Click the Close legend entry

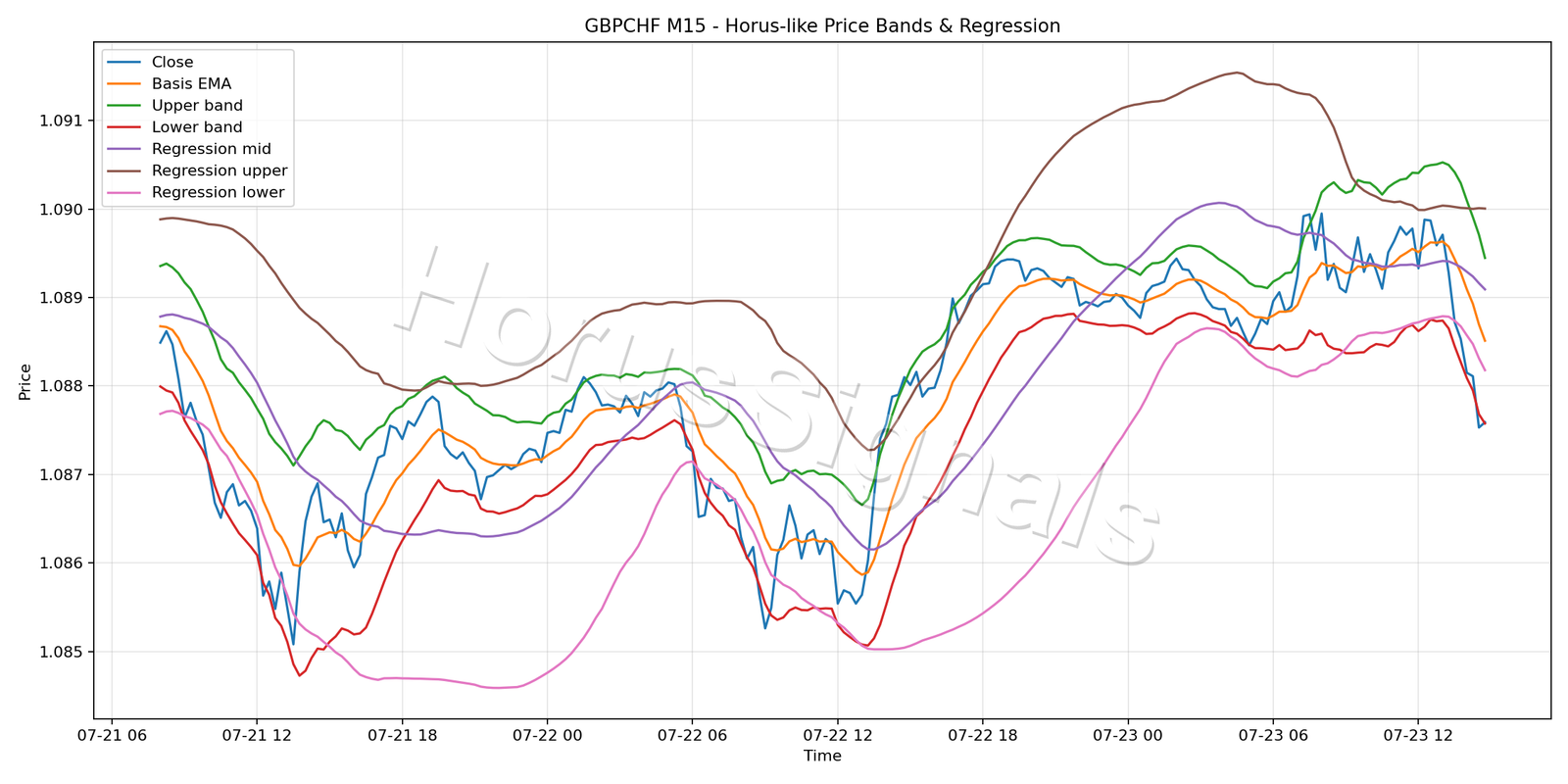tap(151, 62)
